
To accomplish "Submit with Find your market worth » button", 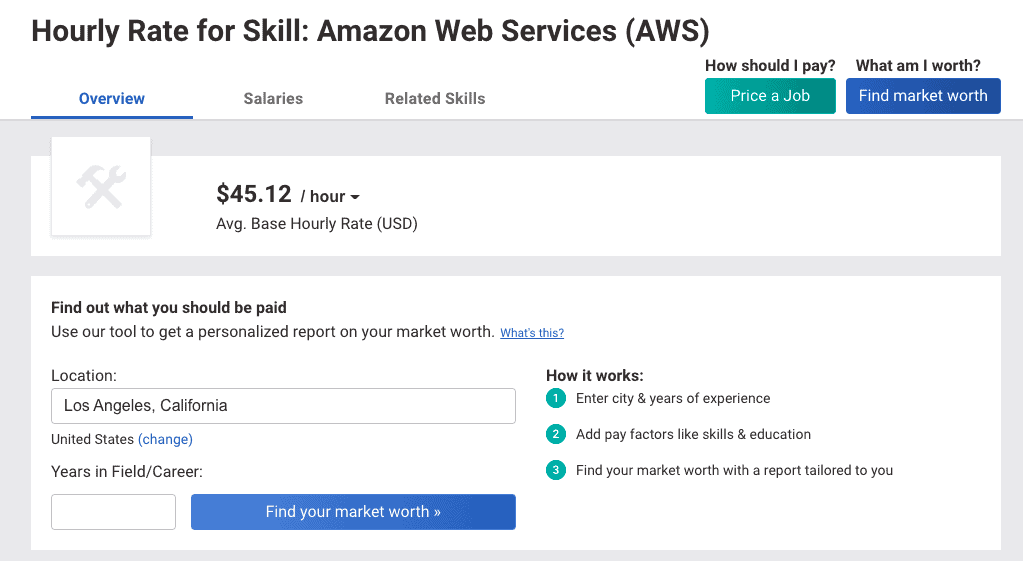I will [353, 512].
